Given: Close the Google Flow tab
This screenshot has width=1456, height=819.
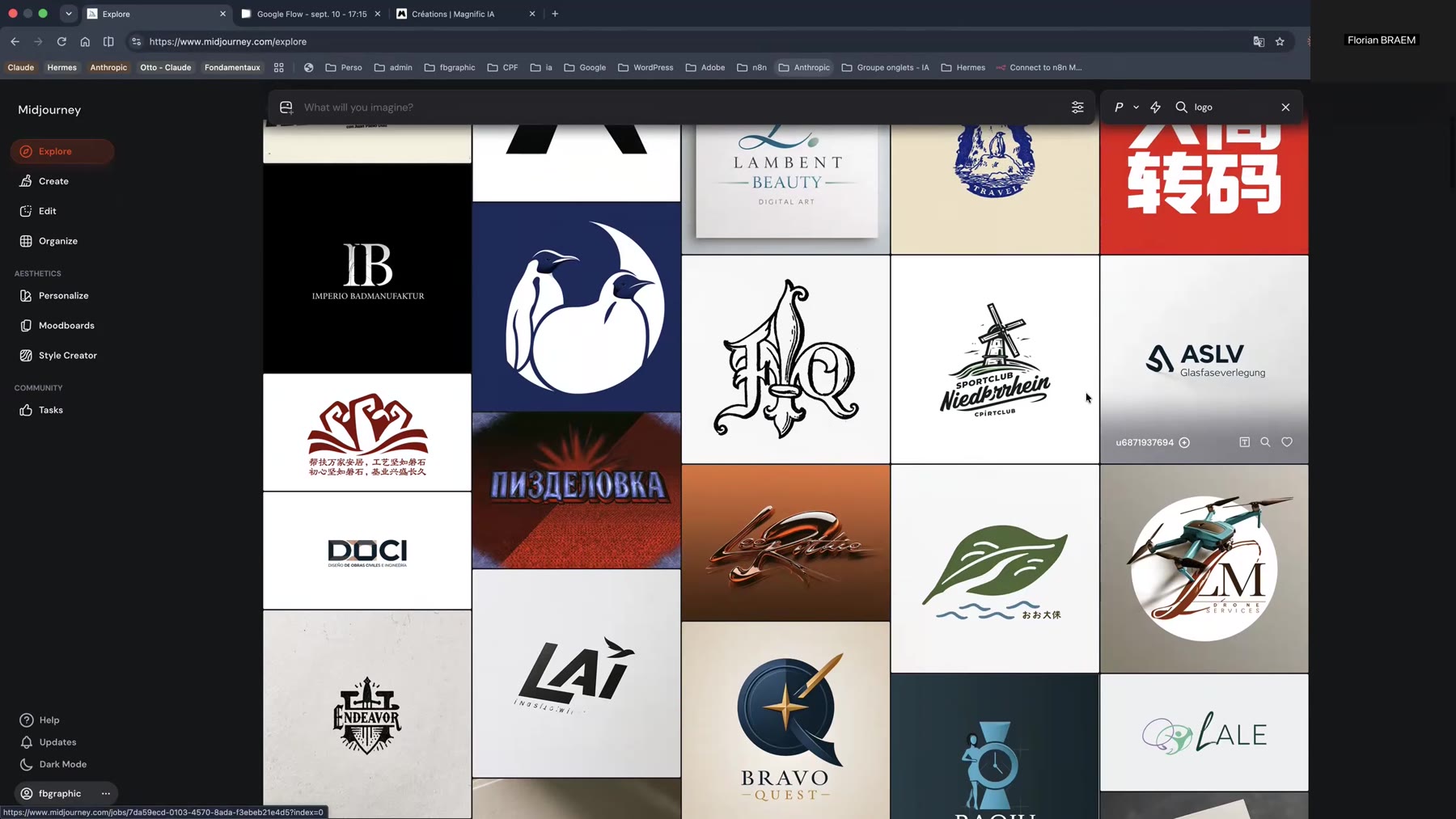Looking at the screenshot, I should (378, 14).
